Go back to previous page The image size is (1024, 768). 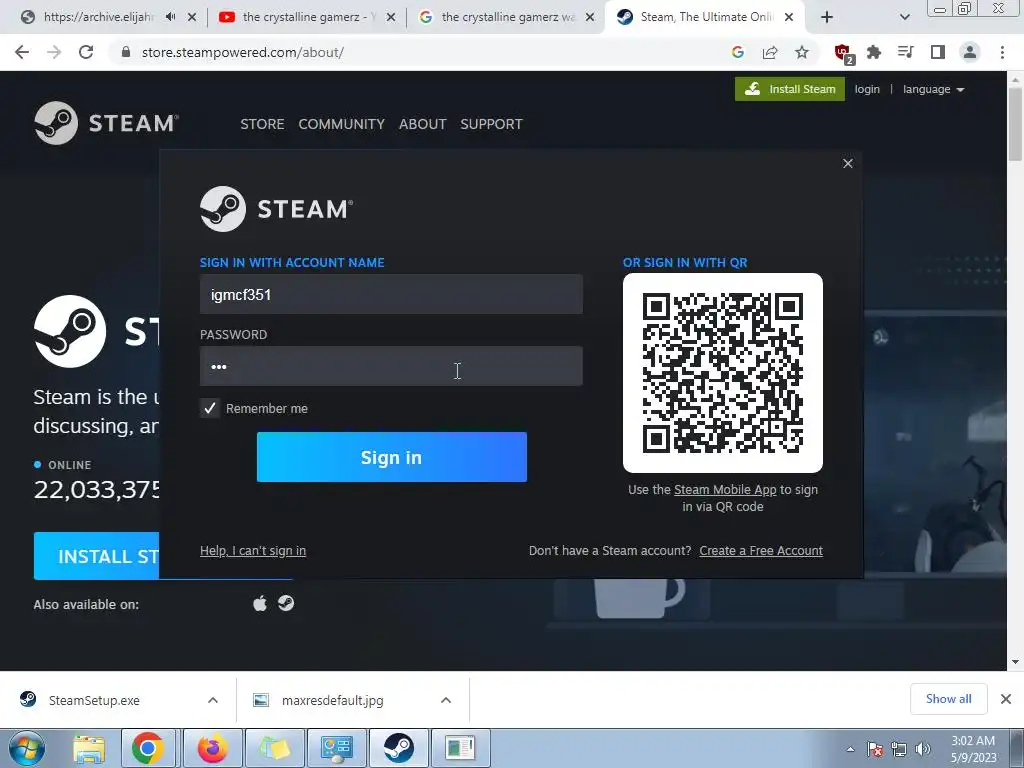pyautogui.click(x=22, y=52)
